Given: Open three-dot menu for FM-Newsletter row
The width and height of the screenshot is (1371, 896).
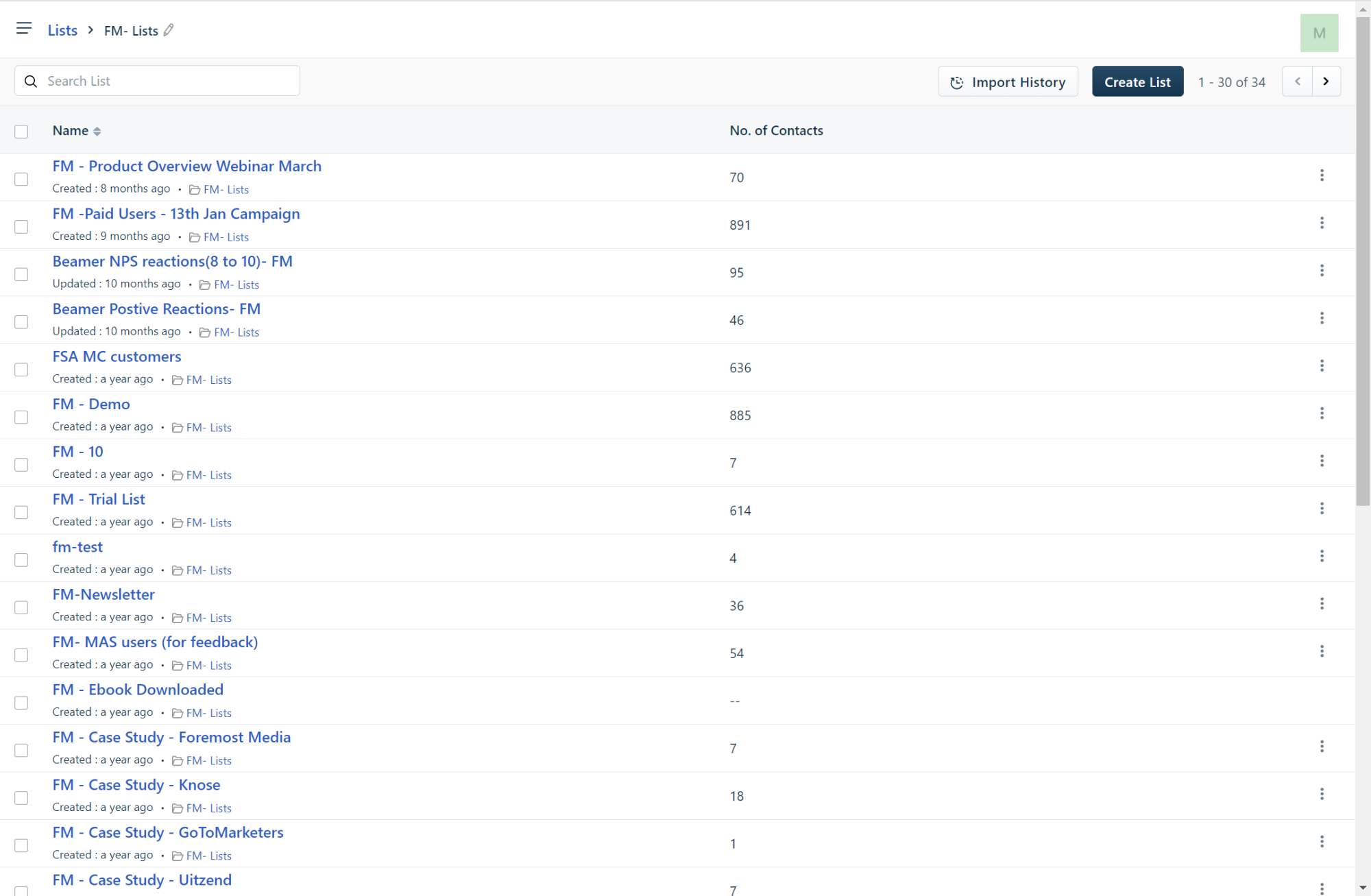Looking at the screenshot, I should tap(1322, 604).
